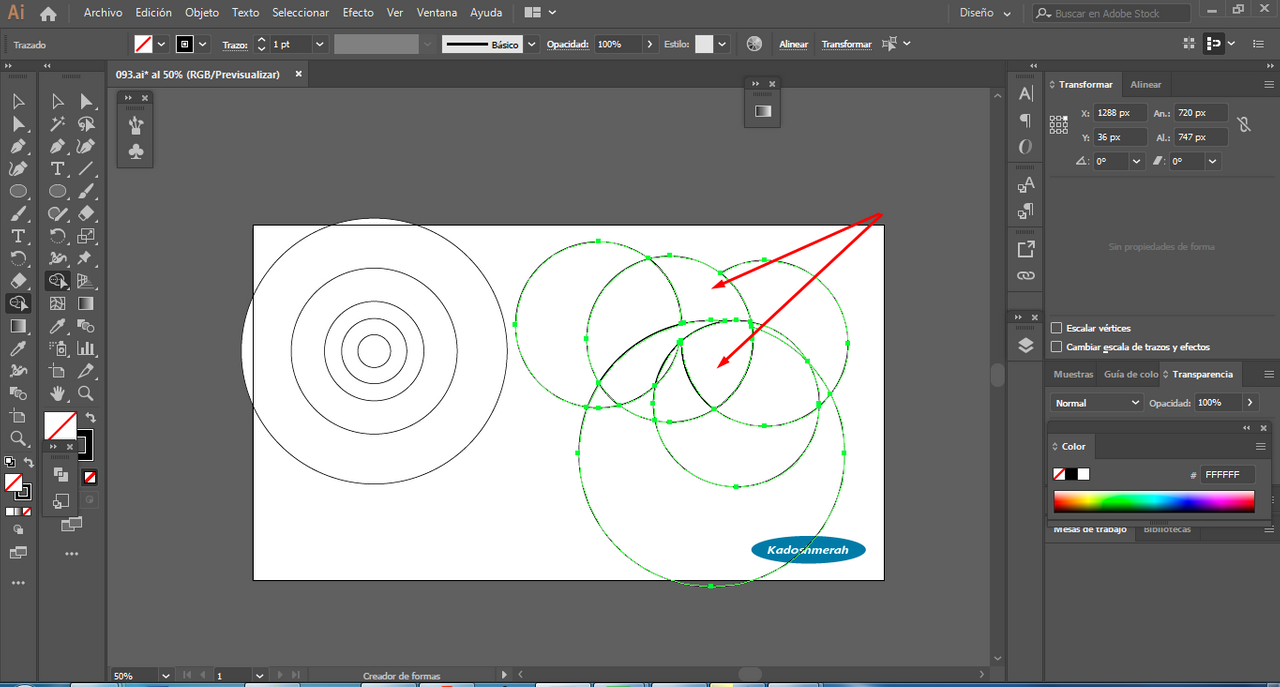The height and width of the screenshot is (687, 1280).
Task: Open the Gradient panel icon in small floating dock
Action: point(763,111)
